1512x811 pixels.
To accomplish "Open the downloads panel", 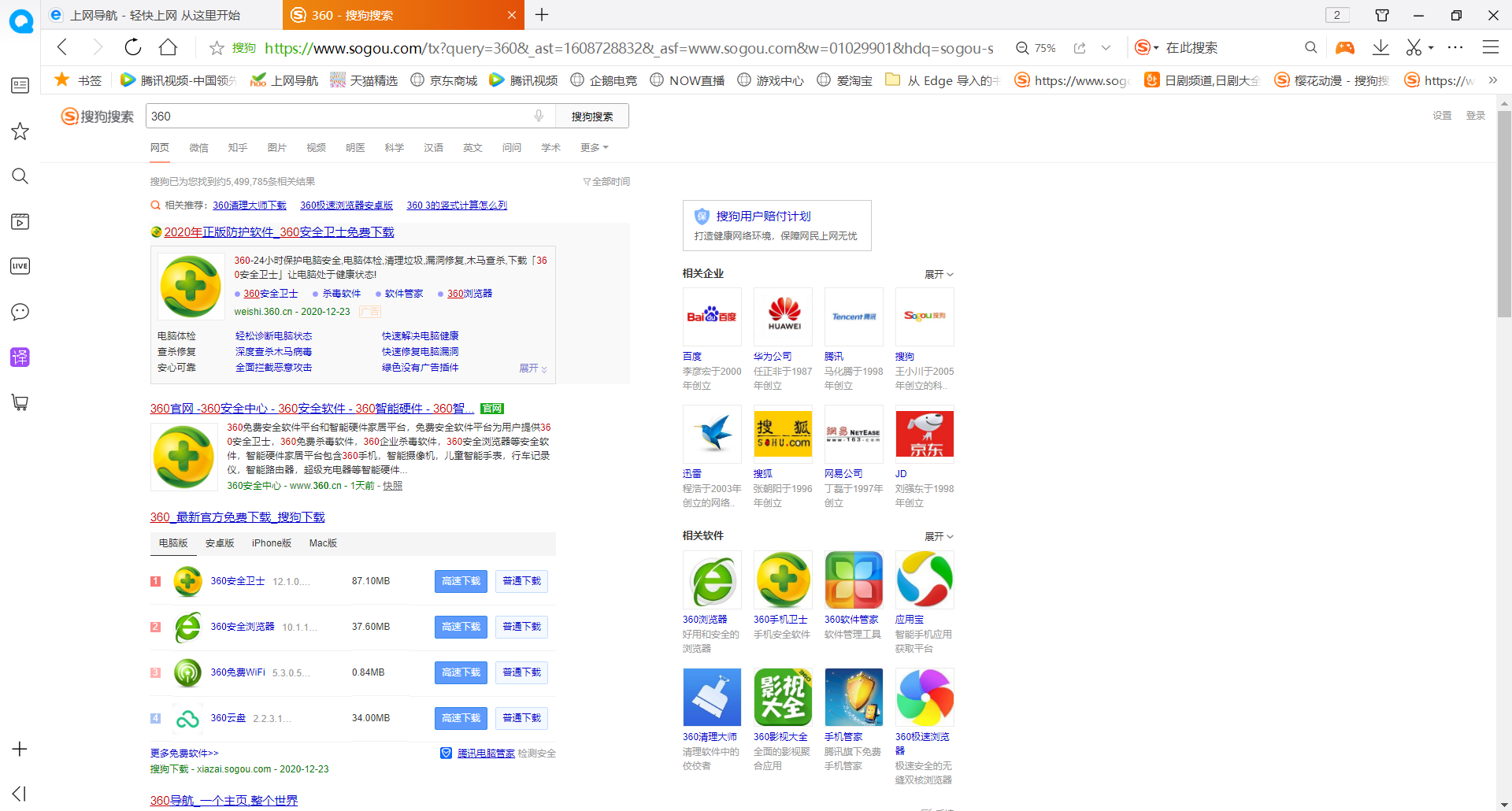I will 1380,48.
